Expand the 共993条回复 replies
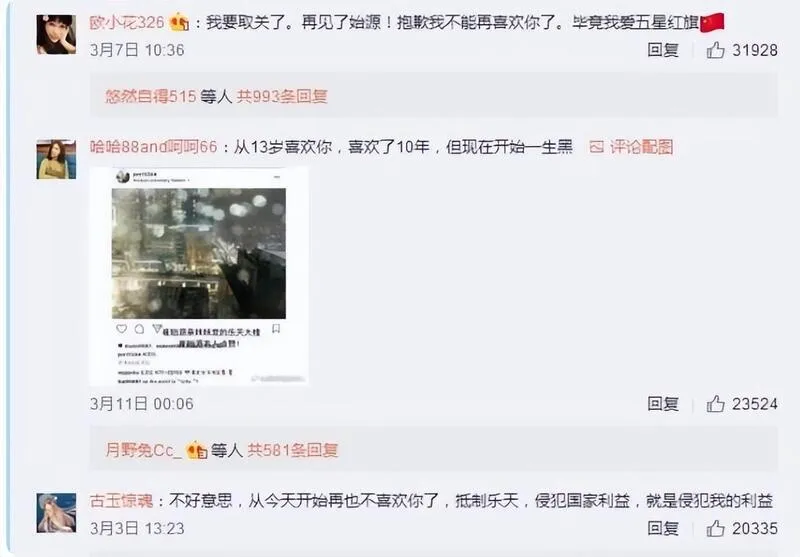 point(282,96)
